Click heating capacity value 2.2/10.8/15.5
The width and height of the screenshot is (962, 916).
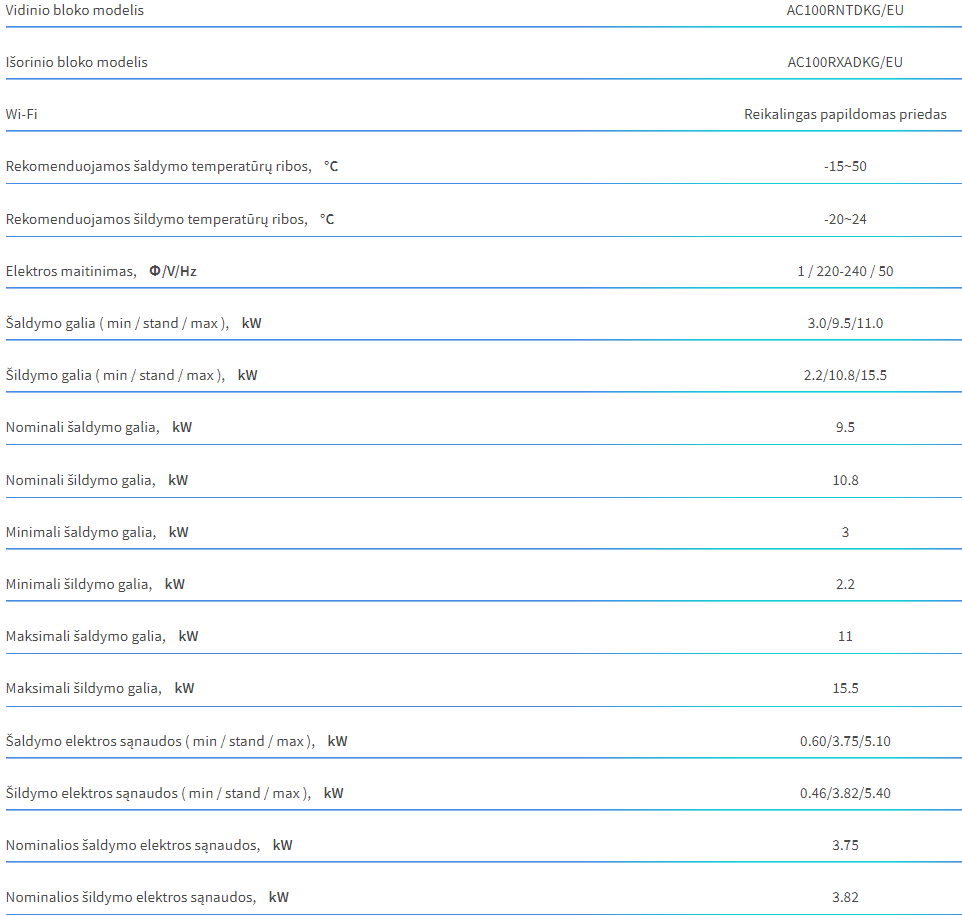(x=845, y=376)
